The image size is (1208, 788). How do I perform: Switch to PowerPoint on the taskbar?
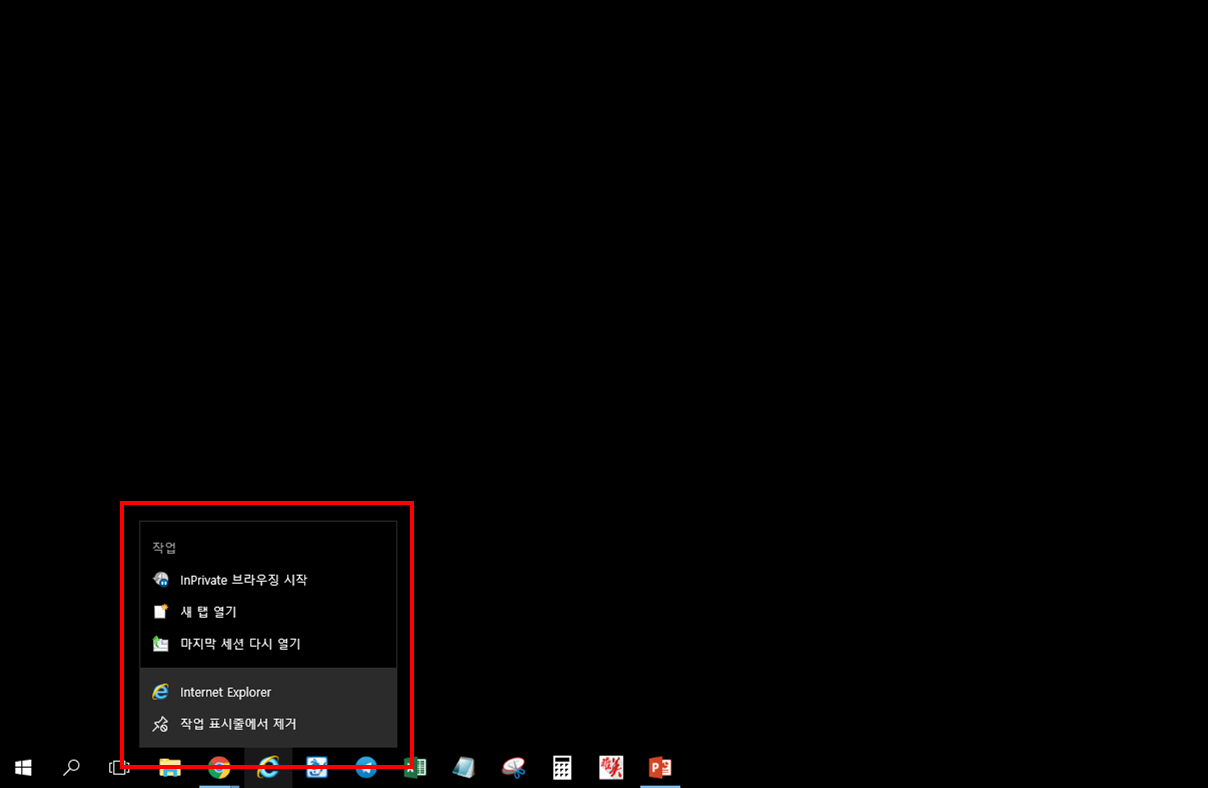coord(660,767)
